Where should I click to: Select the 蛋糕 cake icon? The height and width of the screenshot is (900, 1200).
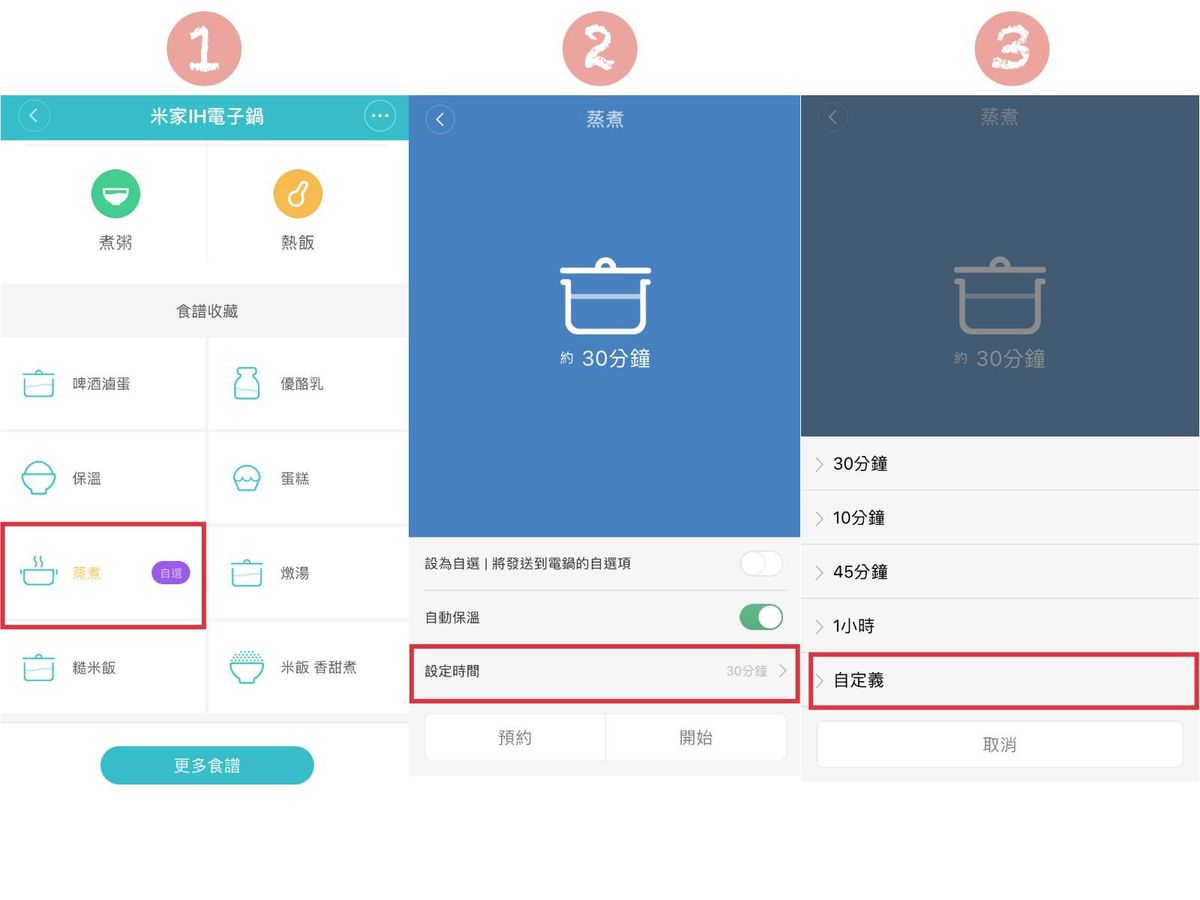pos(246,478)
